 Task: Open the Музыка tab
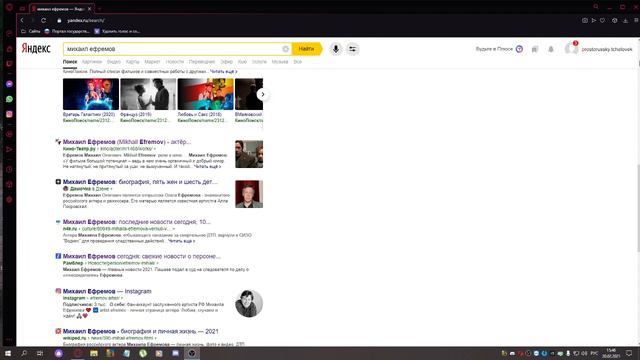280,62
